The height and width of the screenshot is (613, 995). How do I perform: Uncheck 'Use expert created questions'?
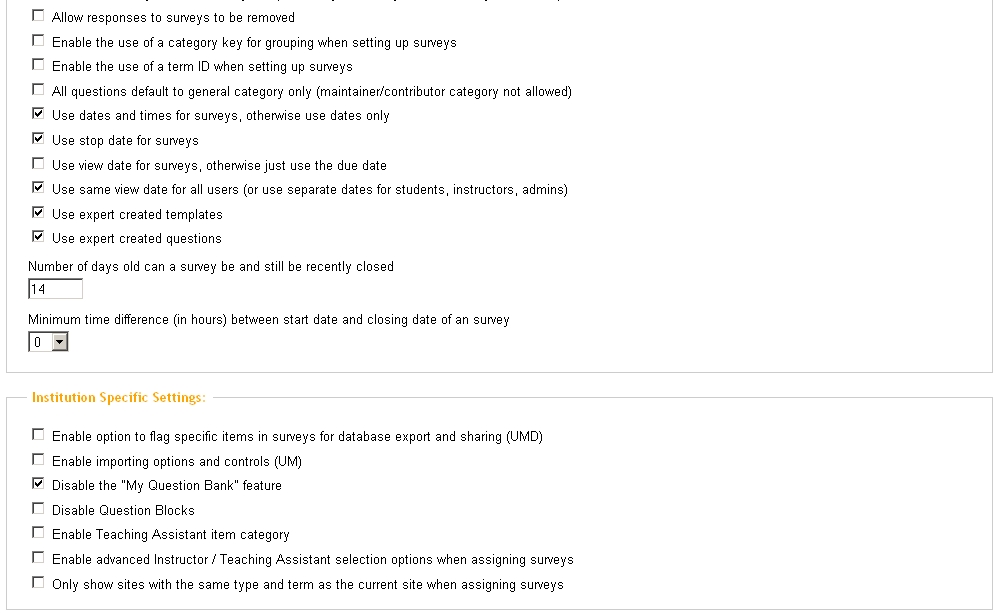click(x=38, y=237)
